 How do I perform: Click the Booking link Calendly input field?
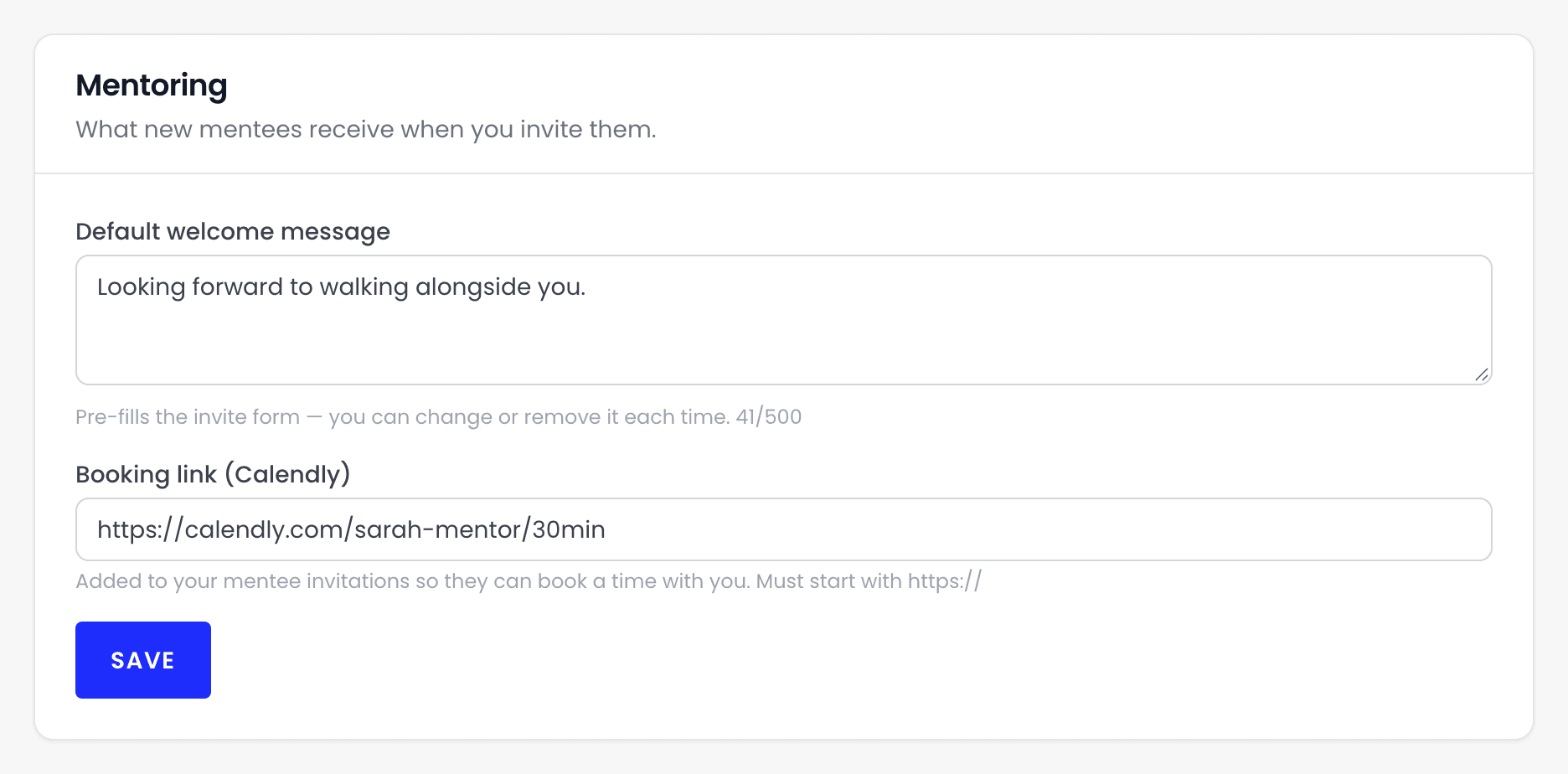point(784,529)
